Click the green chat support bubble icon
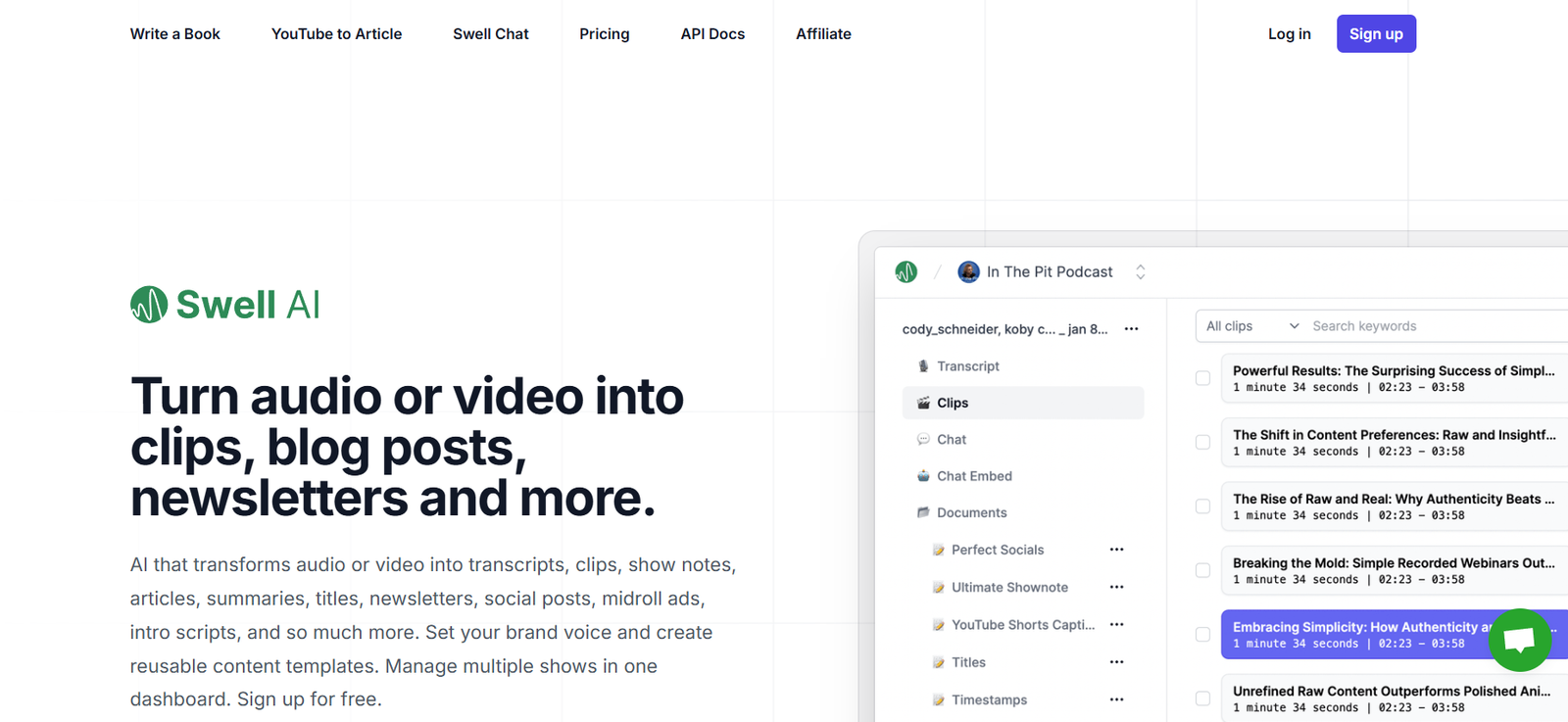This screenshot has width=1568, height=722. (1519, 640)
